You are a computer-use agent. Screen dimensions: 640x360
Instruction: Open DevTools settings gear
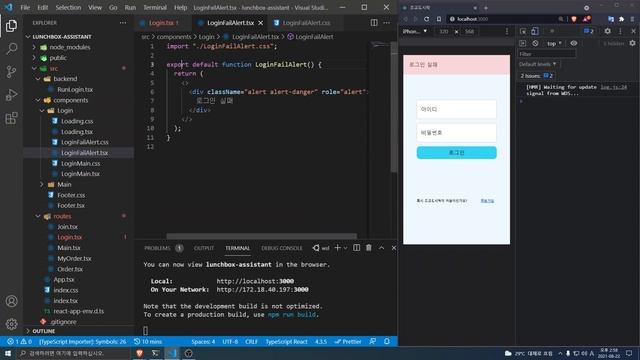tap(607, 31)
